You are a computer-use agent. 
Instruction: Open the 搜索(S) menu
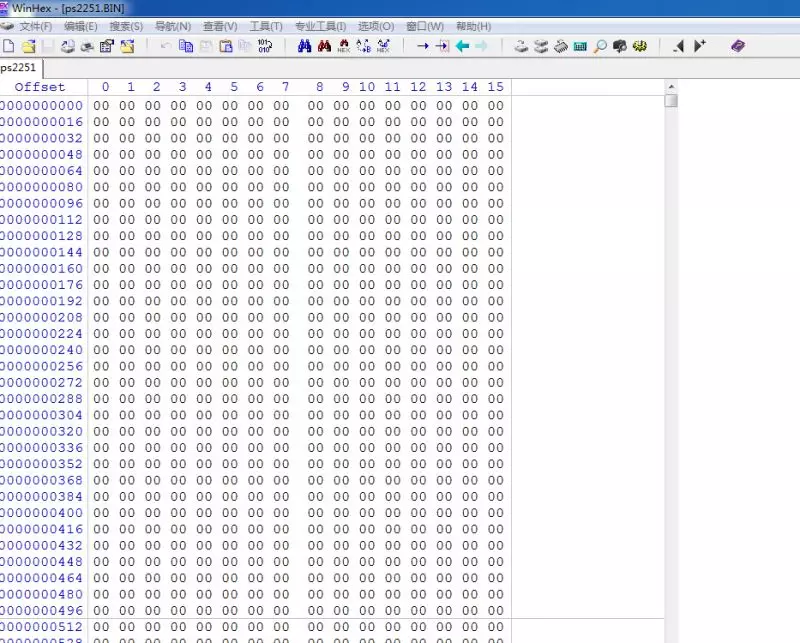coord(126,26)
